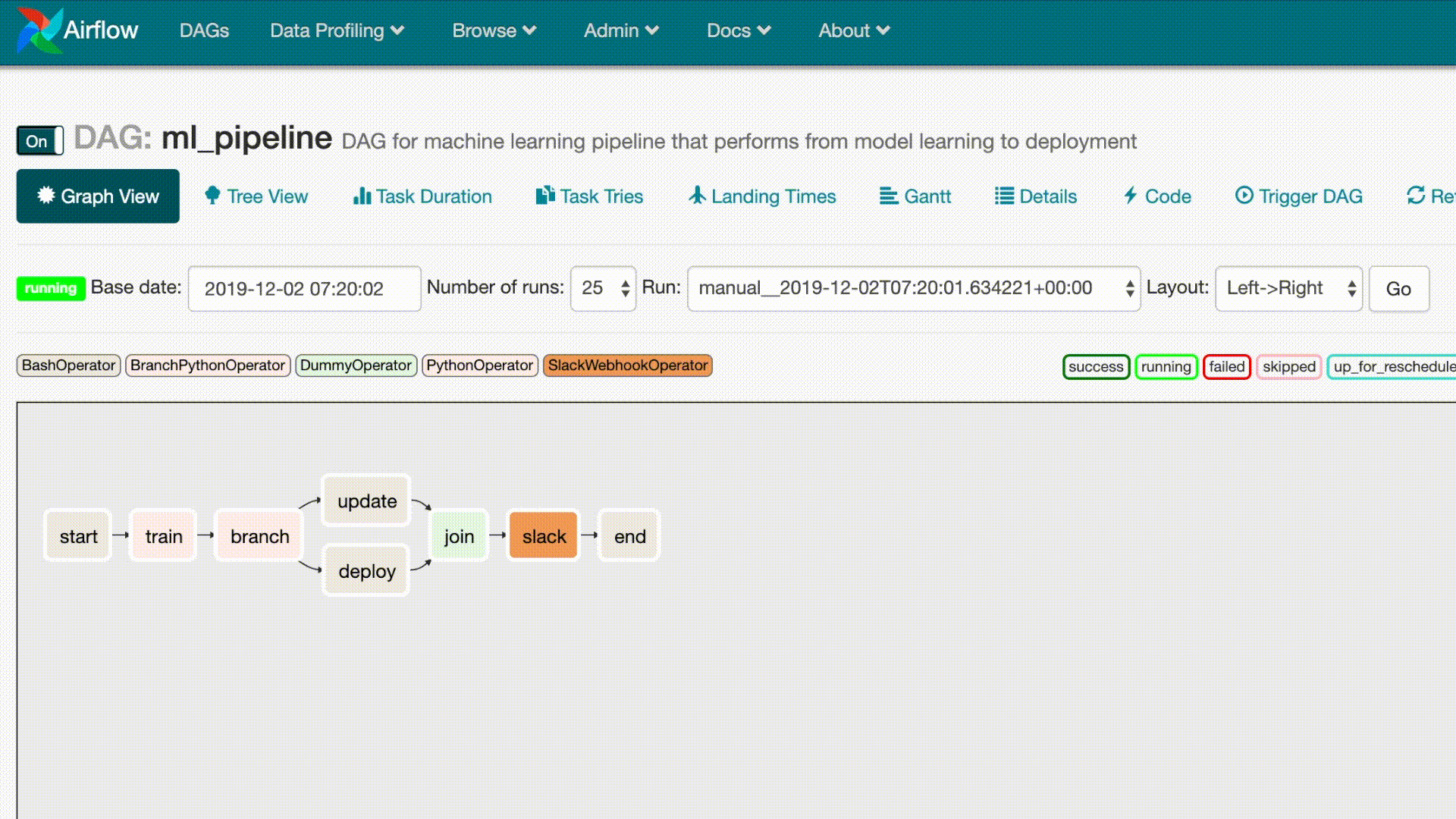This screenshot has height=819, width=1456.
Task: Open Tree View via its tree icon
Action: pos(212,196)
